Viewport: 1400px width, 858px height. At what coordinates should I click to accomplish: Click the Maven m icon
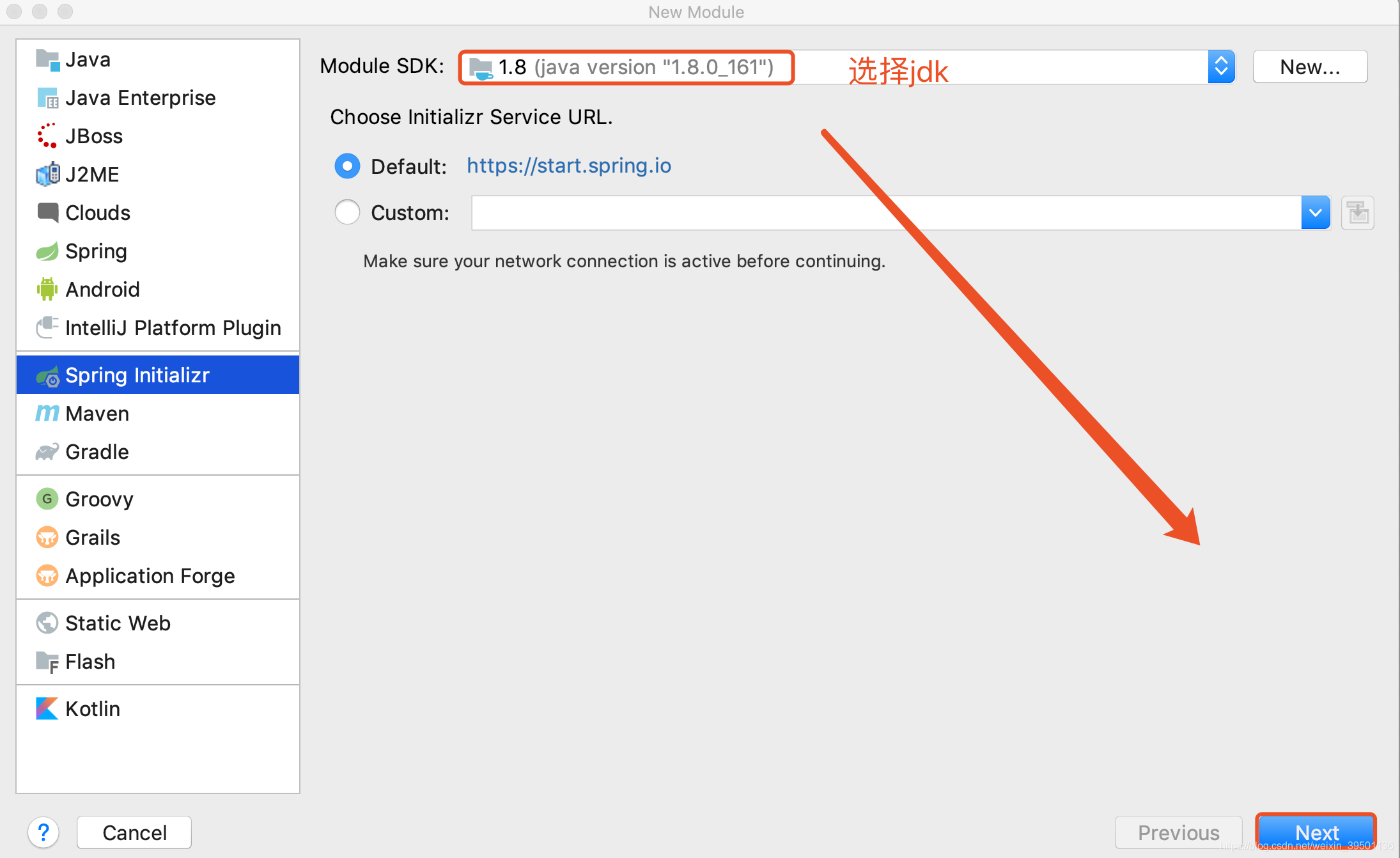[x=47, y=414]
